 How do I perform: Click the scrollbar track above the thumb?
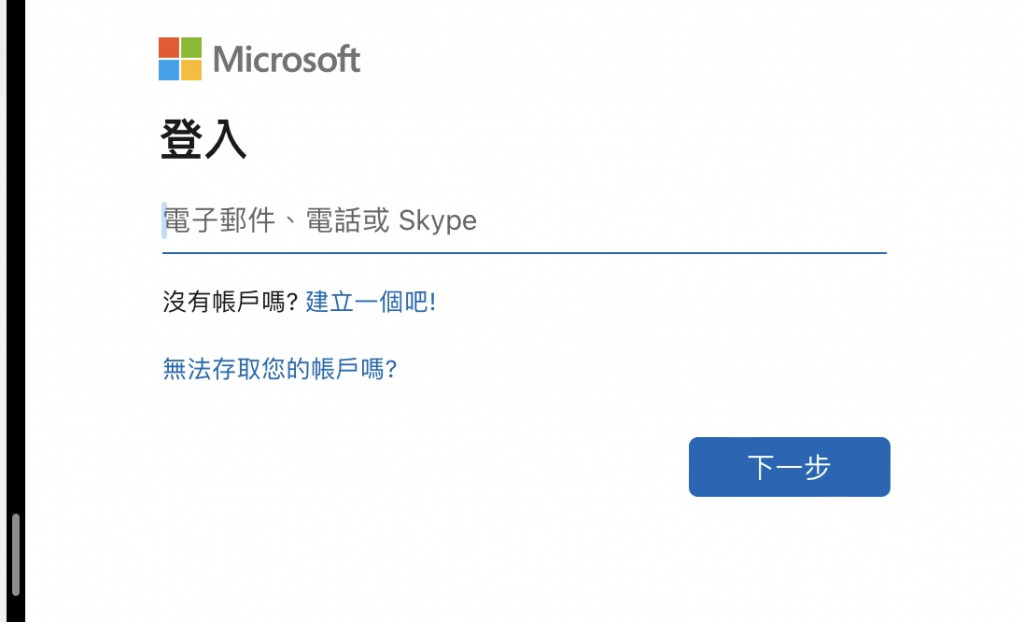[x=15, y=300]
